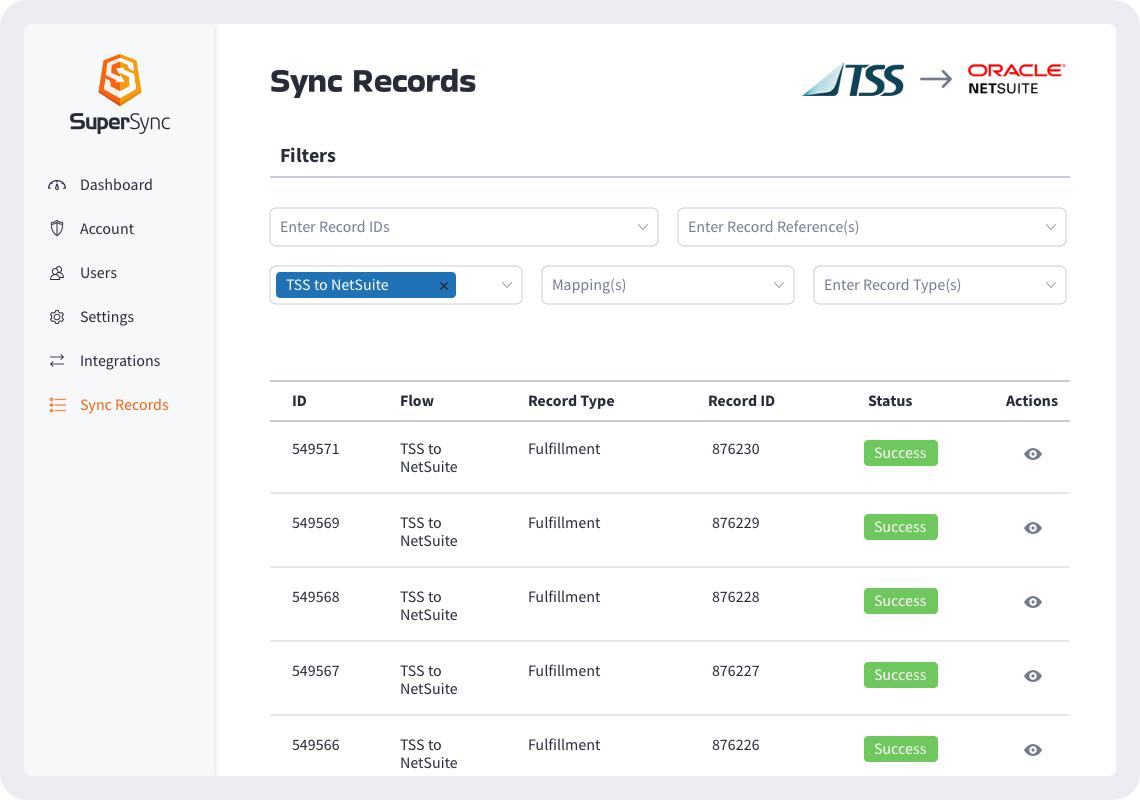Select the Account shield icon
The image size is (1140, 800).
pyautogui.click(x=58, y=228)
